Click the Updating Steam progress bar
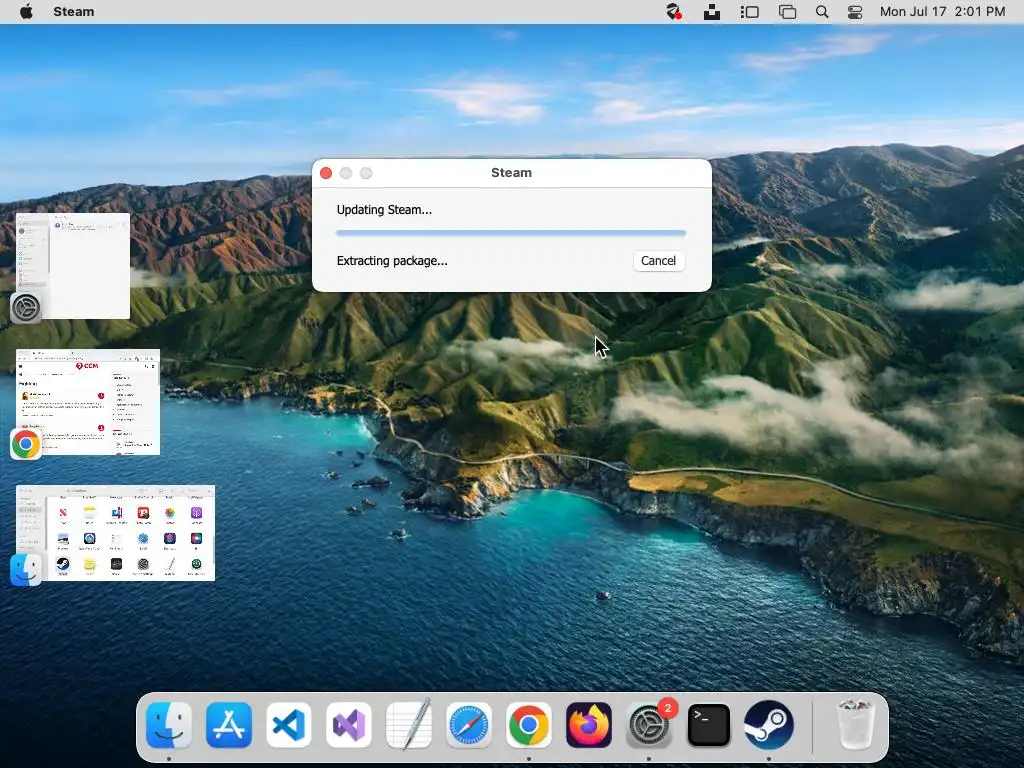 pos(511,232)
